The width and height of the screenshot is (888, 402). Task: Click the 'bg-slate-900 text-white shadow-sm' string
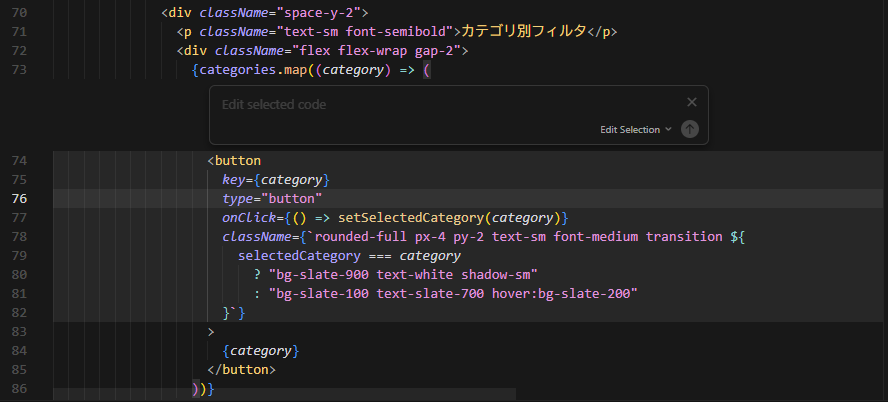click(x=403, y=275)
